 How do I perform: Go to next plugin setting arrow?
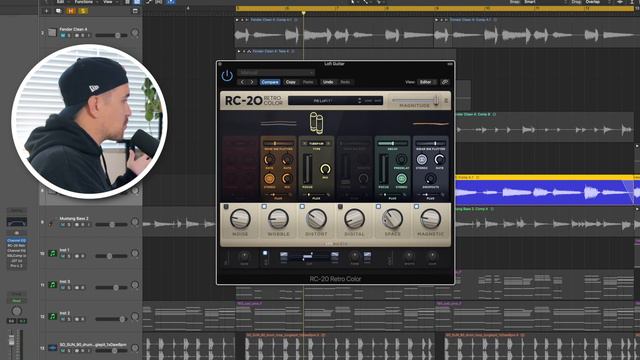click(252, 82)
